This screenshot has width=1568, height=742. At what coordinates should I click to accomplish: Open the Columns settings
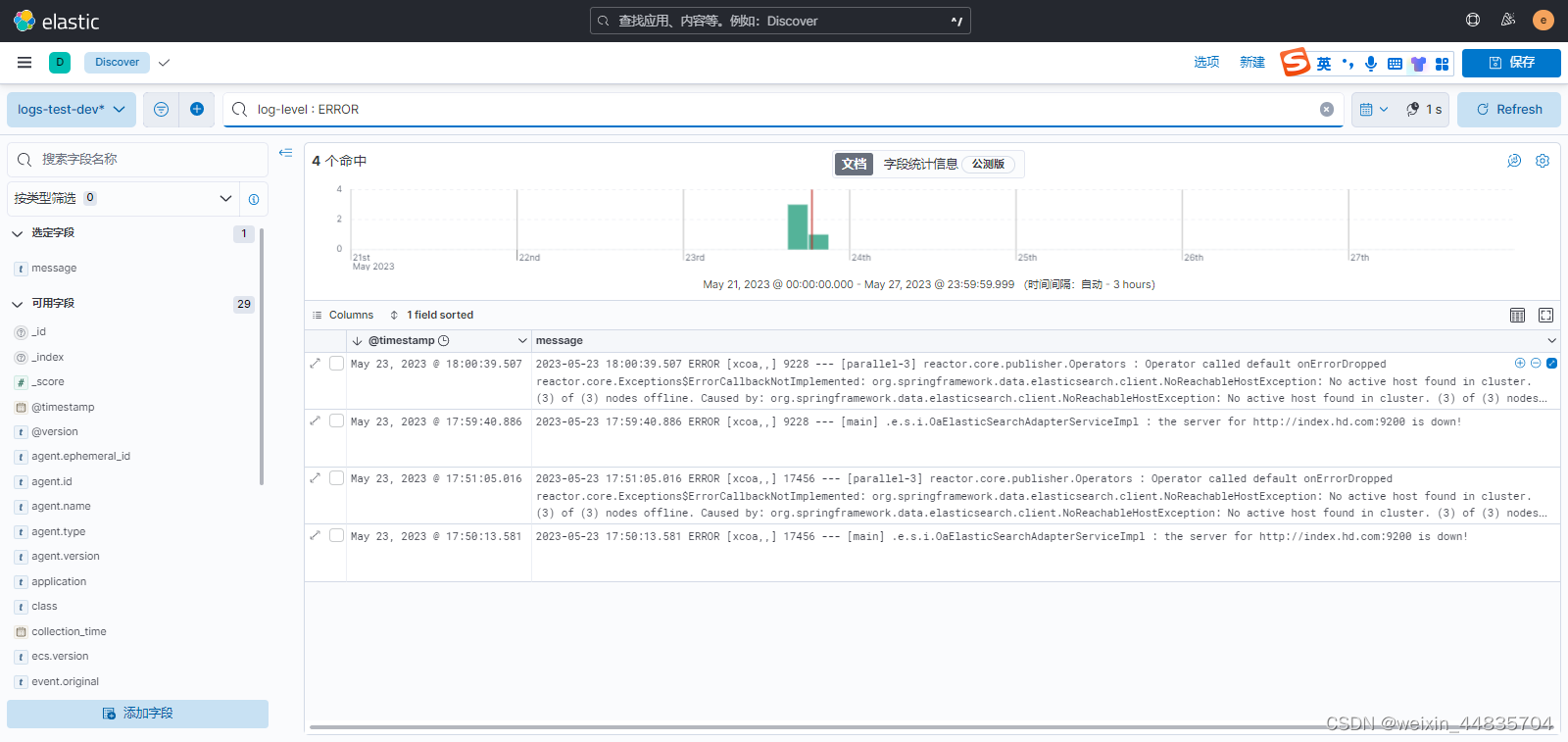pos(342,315)
